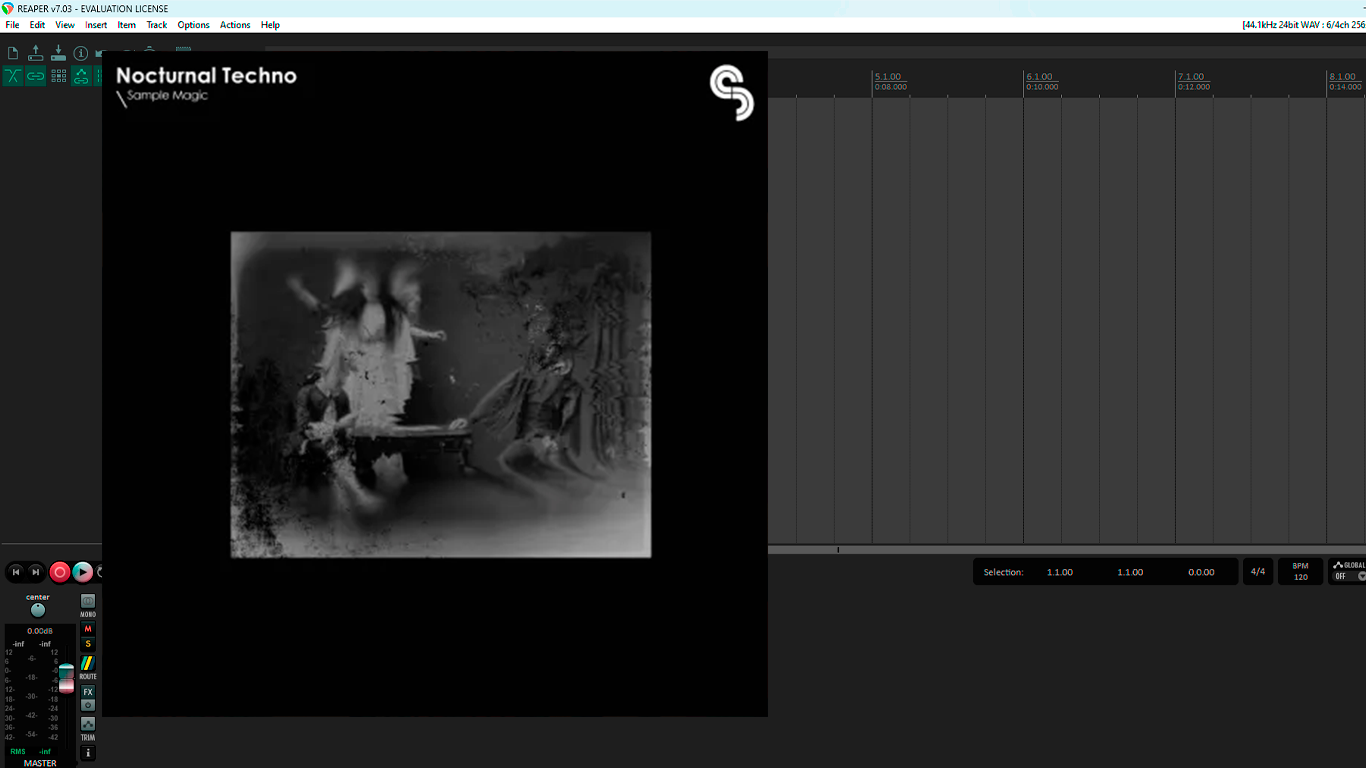Click the Sample Magic S logo
This screenshot has width=1366, height=768.
(x=732, y=93)
